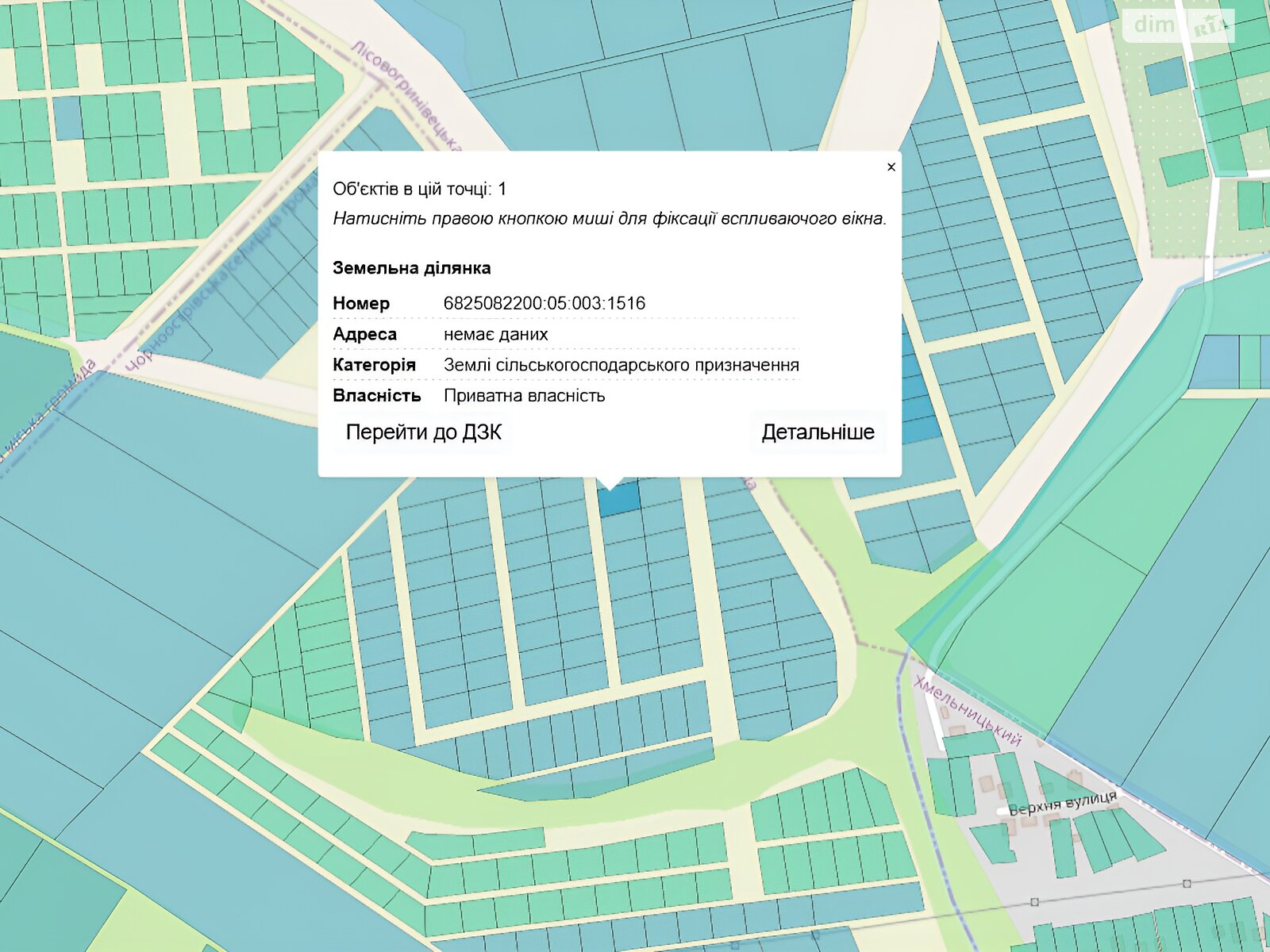
Task: Click the 'Землі сільськогосподарського призначення' category value
Action: pos(621,365)
